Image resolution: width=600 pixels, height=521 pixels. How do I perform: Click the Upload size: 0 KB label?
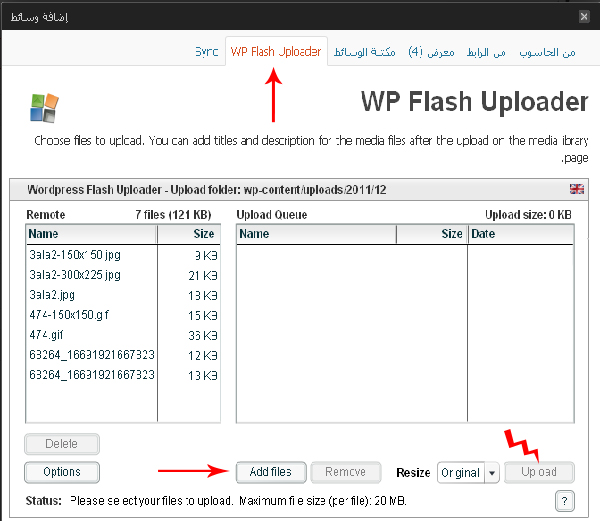[x=528, y=215]
